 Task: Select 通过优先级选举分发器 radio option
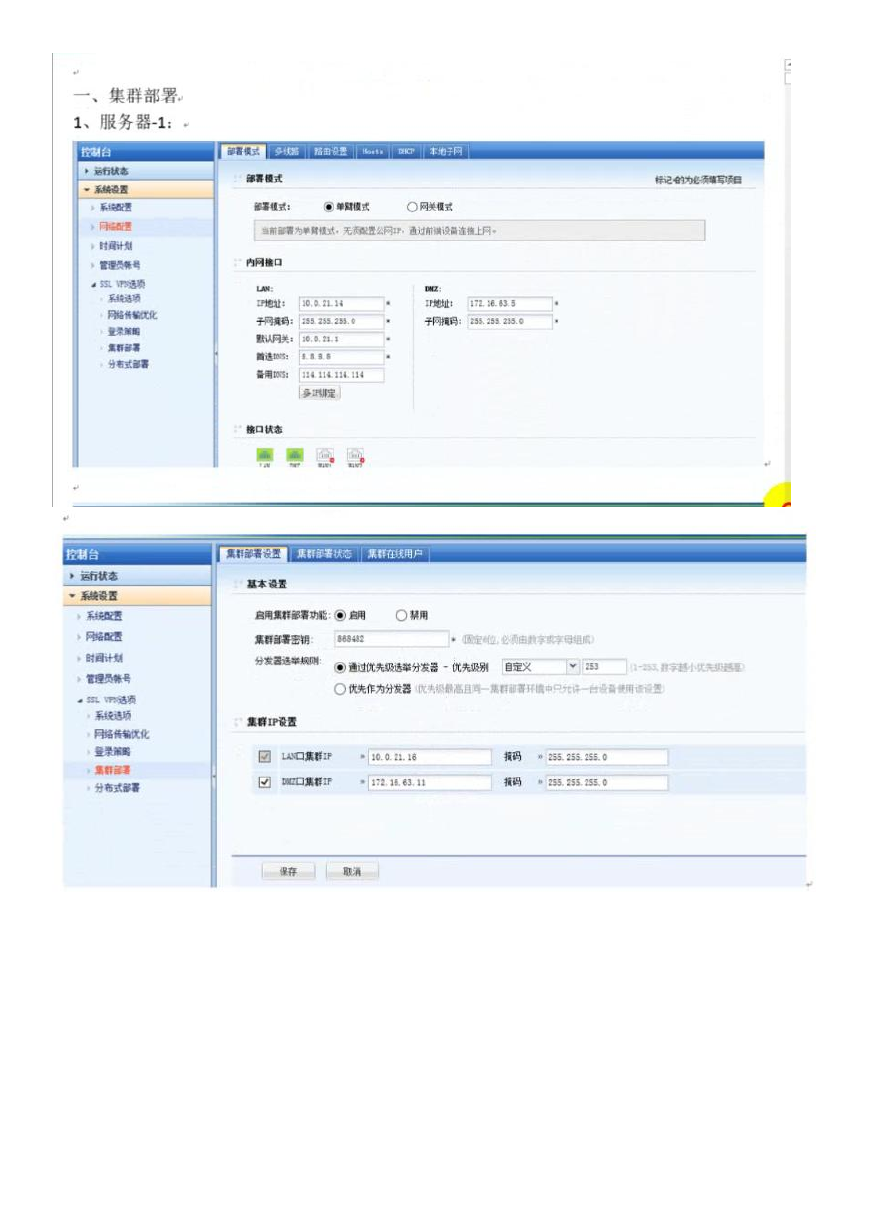pos(340,666)
